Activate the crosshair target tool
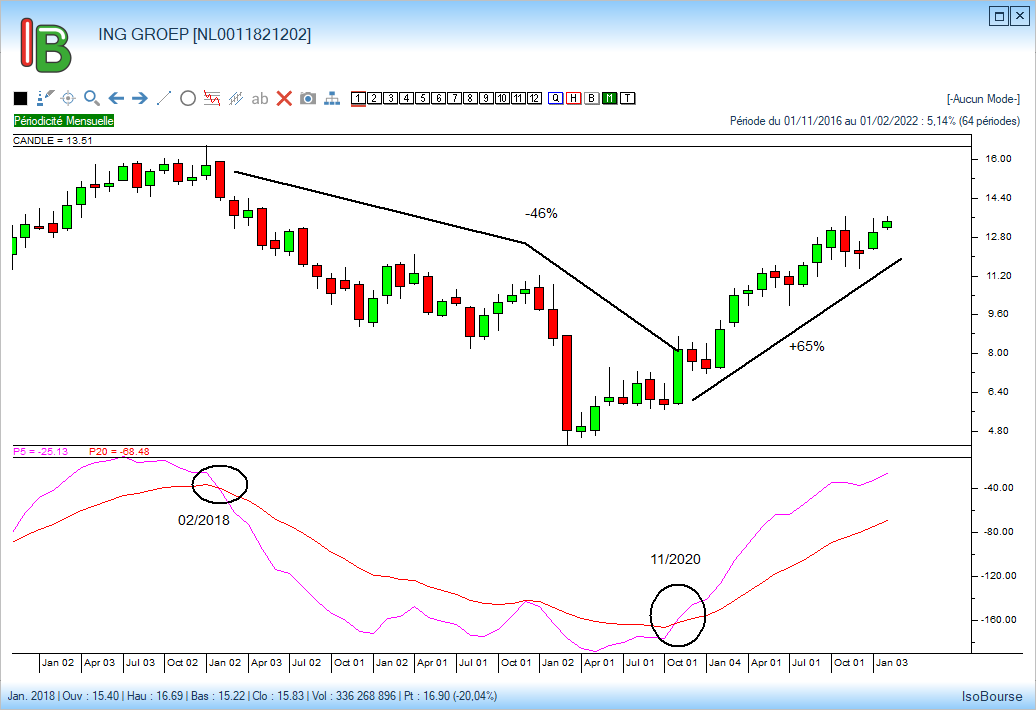The height and width of the screenshot is (710, 1036). pos(68,98)
